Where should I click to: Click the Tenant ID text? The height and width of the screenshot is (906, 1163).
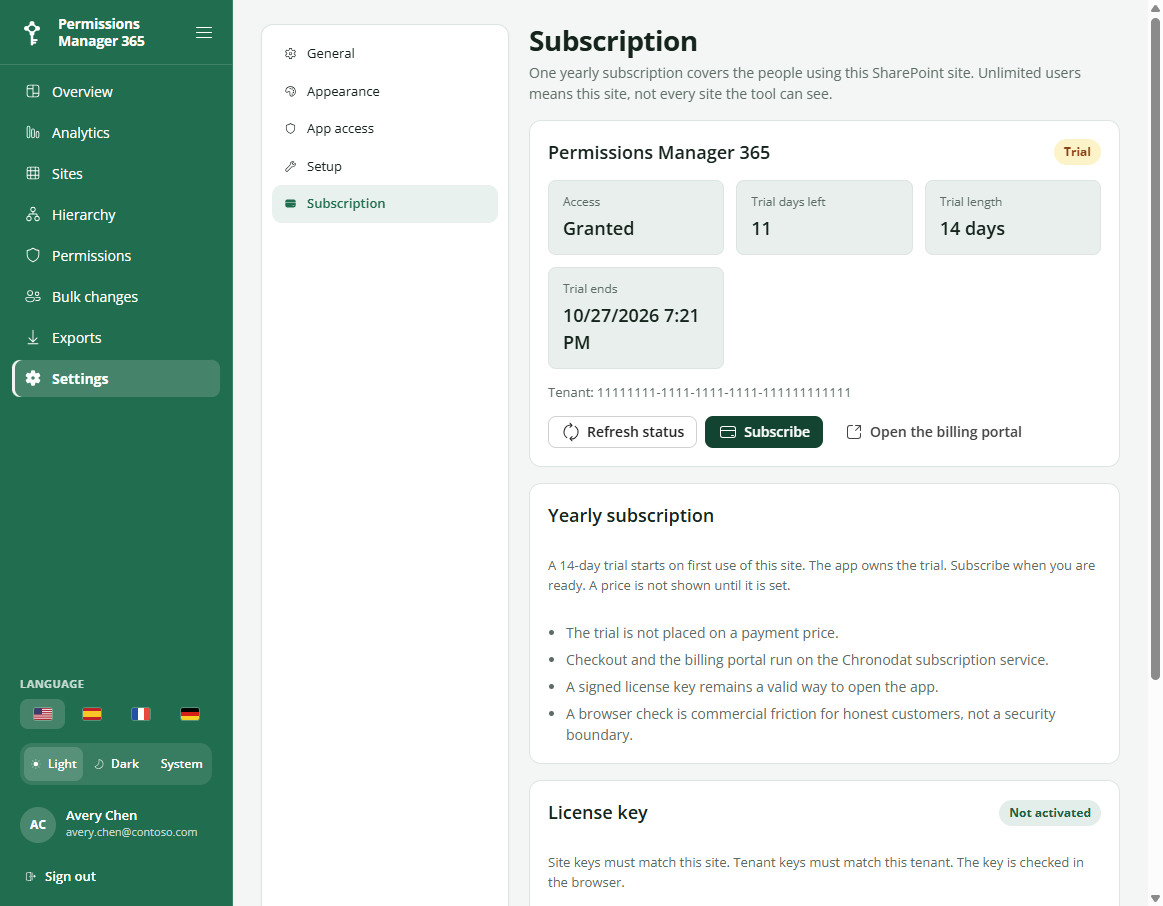(699, 392)
